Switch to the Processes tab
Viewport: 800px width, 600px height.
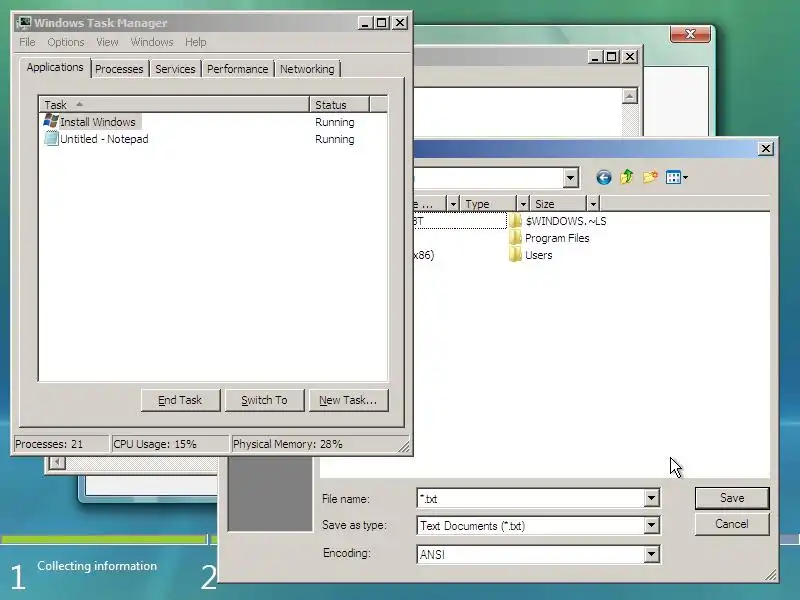click(119, 69)
